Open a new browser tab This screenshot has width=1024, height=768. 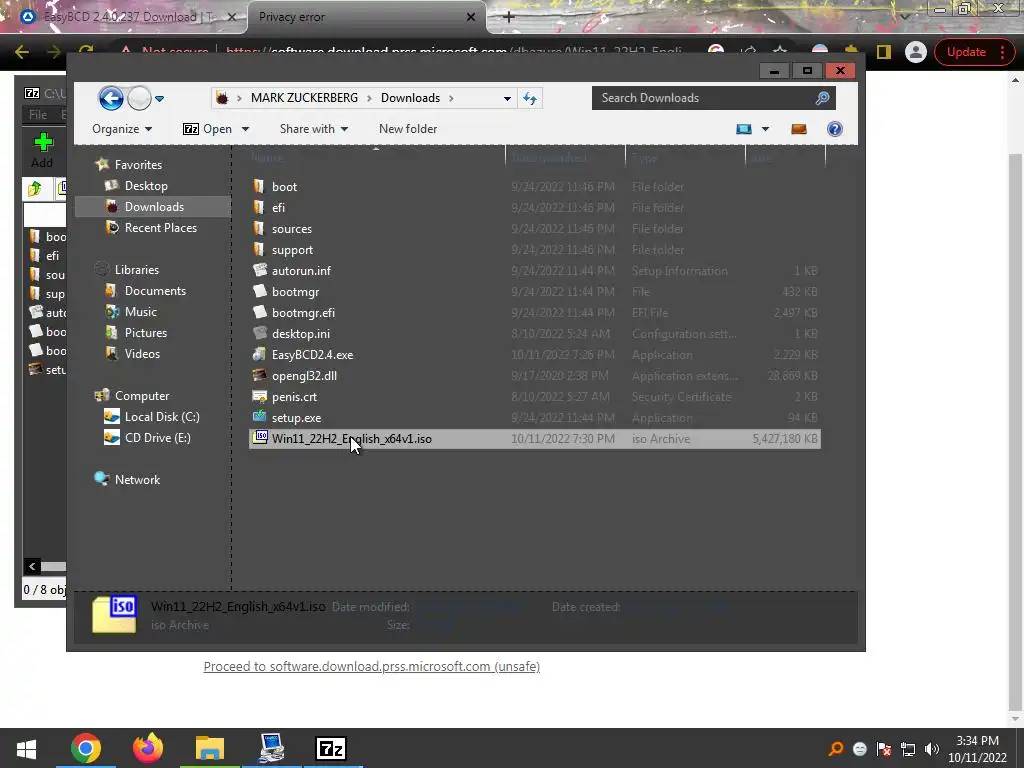tap(509, 17)
